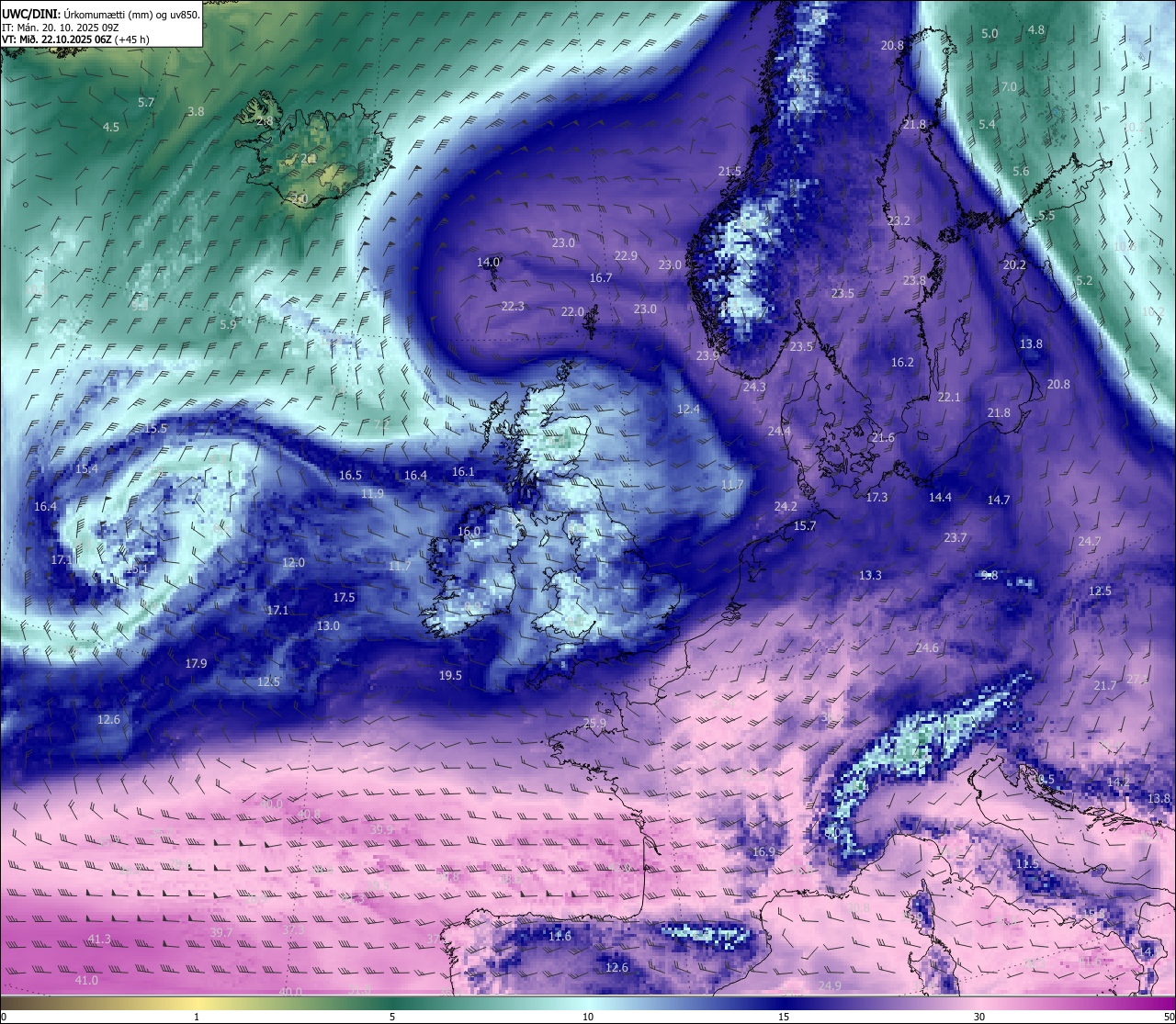Click the 41.3 map value

tap(99, 939)
